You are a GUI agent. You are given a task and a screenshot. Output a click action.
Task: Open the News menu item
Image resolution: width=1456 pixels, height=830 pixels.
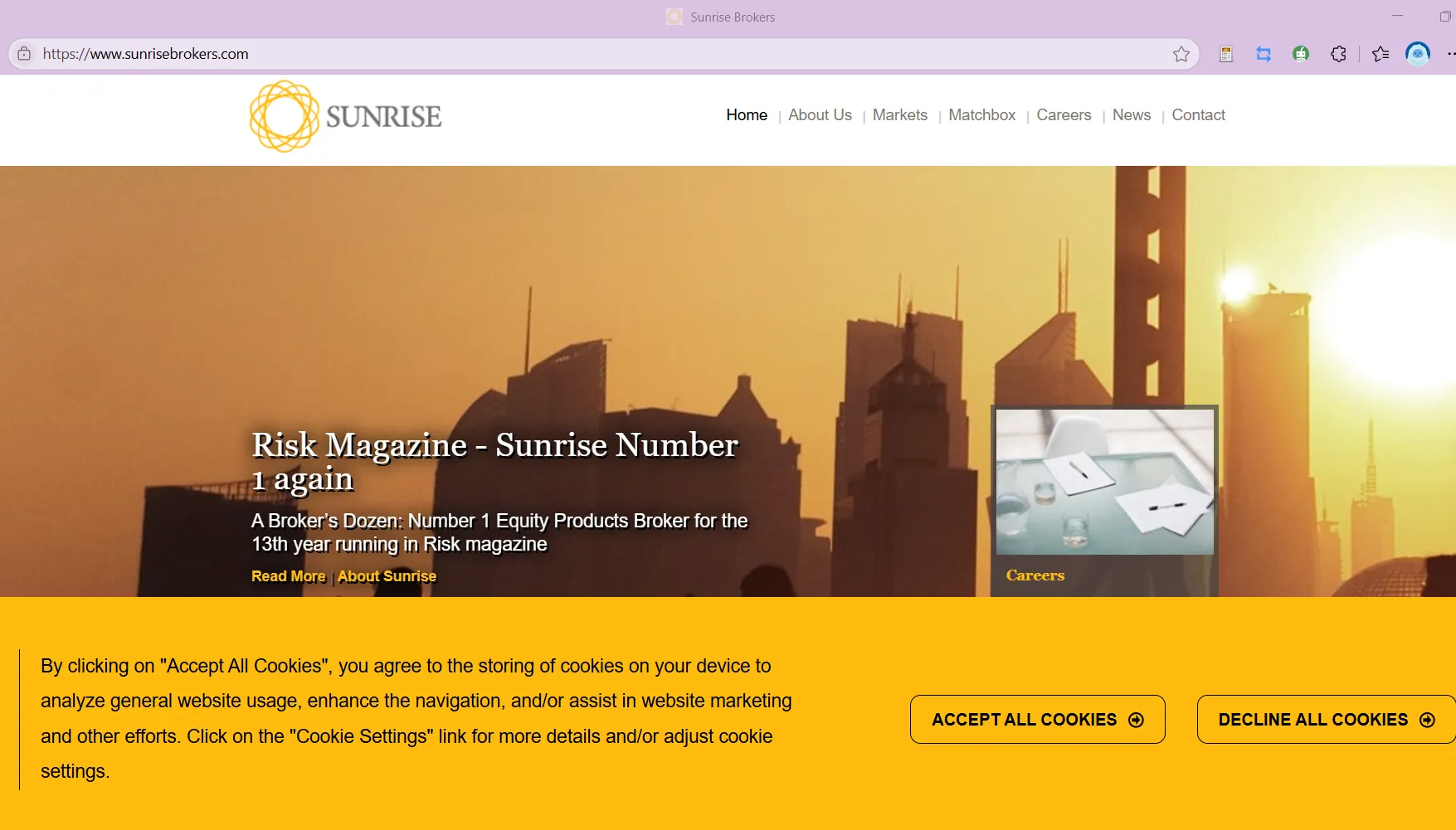(x=1131, y=115)
